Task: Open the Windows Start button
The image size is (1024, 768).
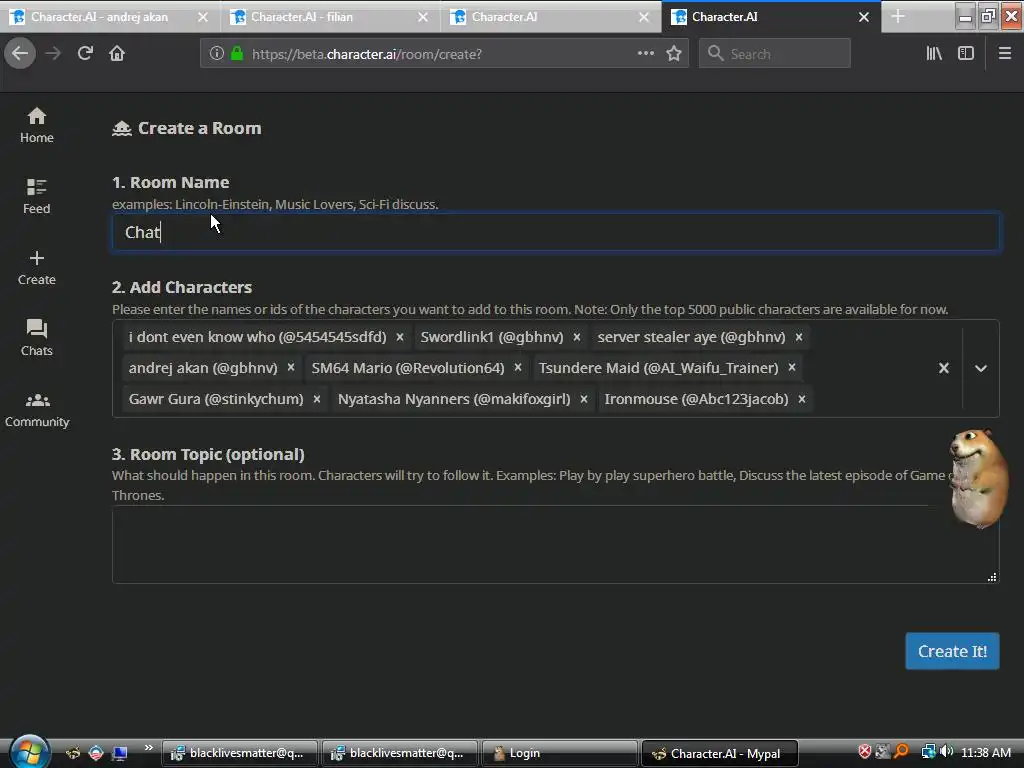Action: [28, 752]
